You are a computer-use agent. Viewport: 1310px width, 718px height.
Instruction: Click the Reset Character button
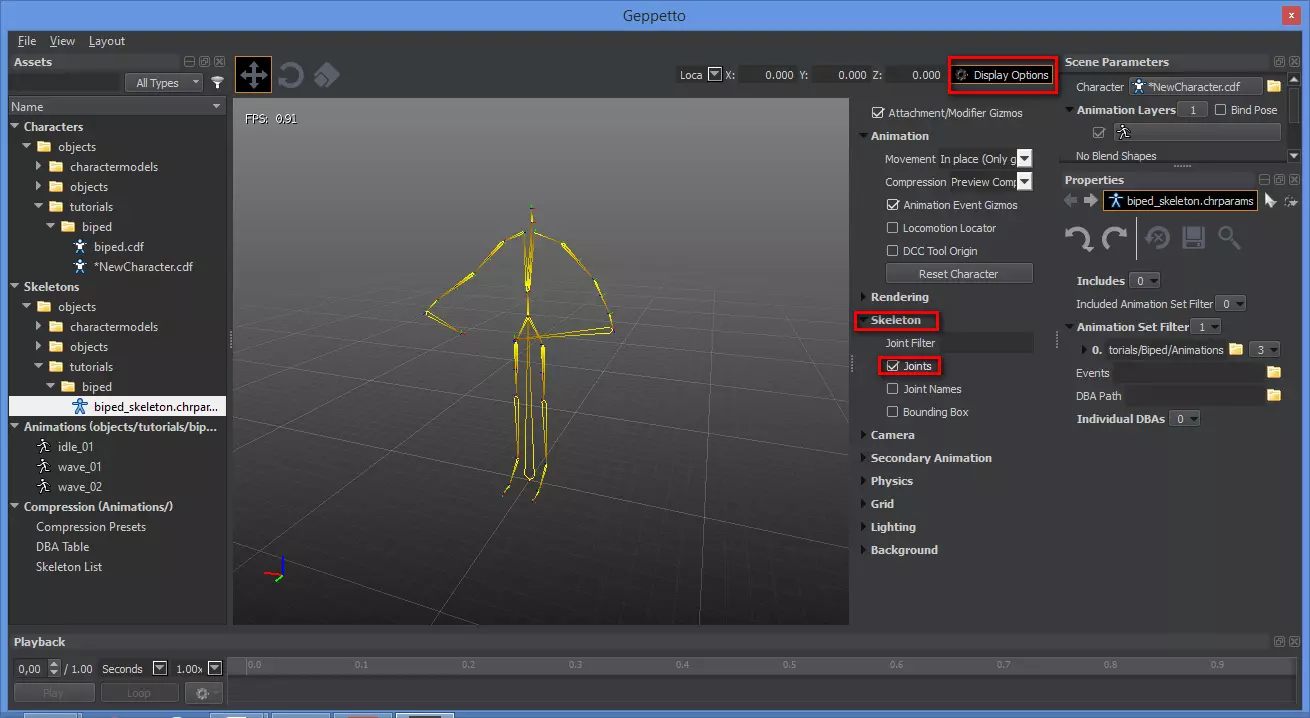point(958,274)
